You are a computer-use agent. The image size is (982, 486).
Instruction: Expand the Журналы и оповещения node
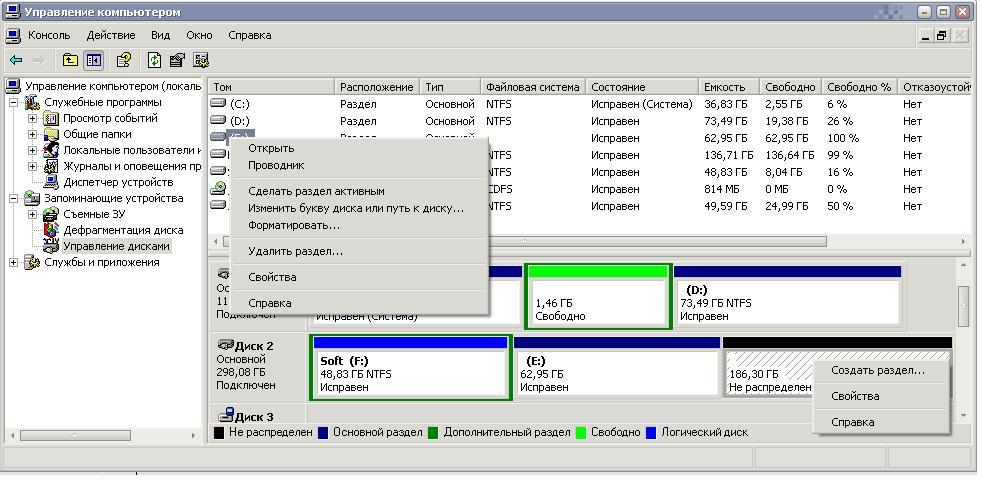pyautogui.click(x=33, y=167)
